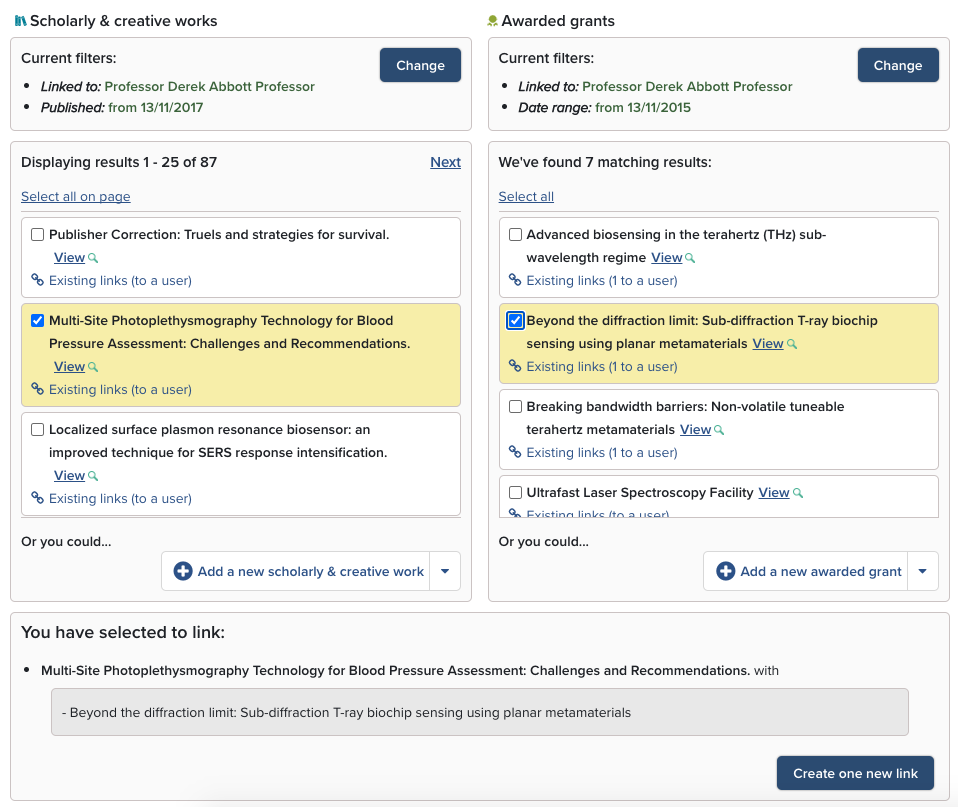Go to Next page of results

pyautogui.click(x=445, y=162)
